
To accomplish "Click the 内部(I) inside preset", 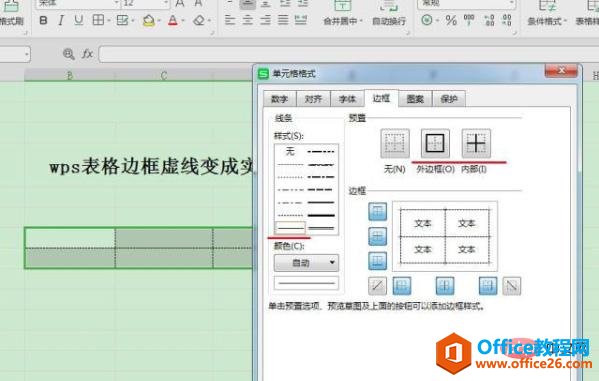I will pos(476,143).
